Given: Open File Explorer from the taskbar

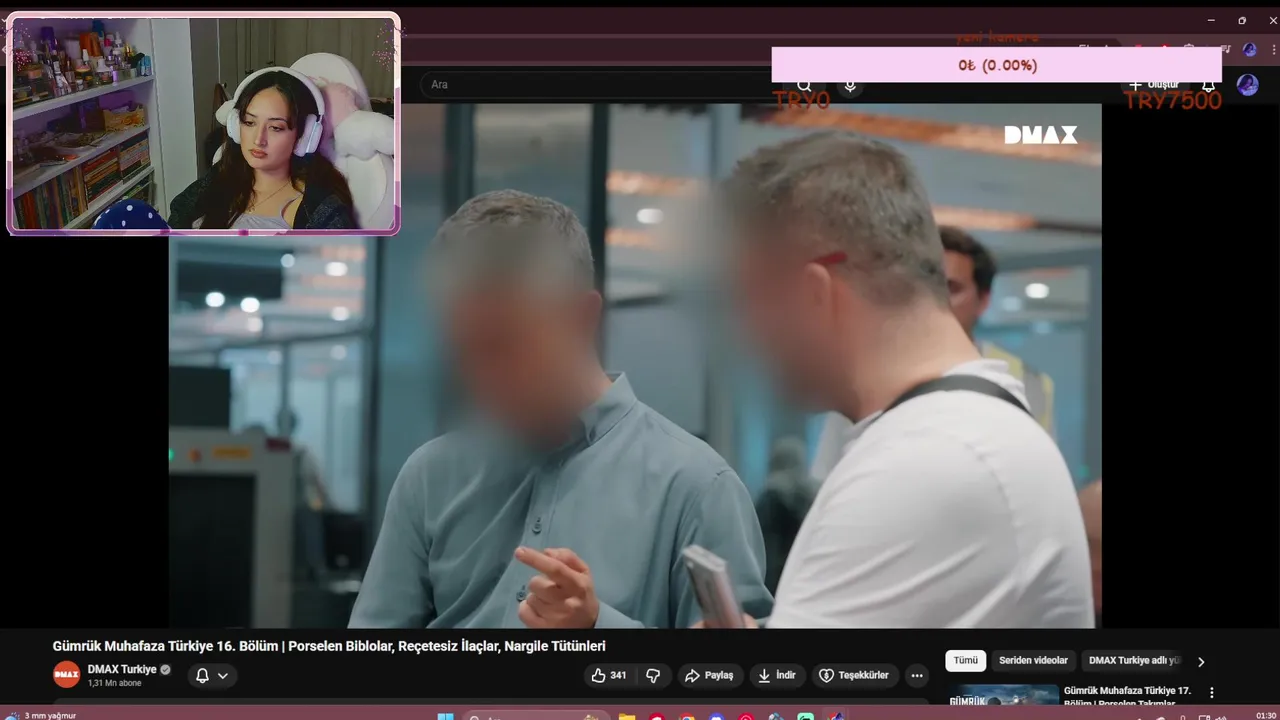Looking at the screenshot, I should click(627, 716).
